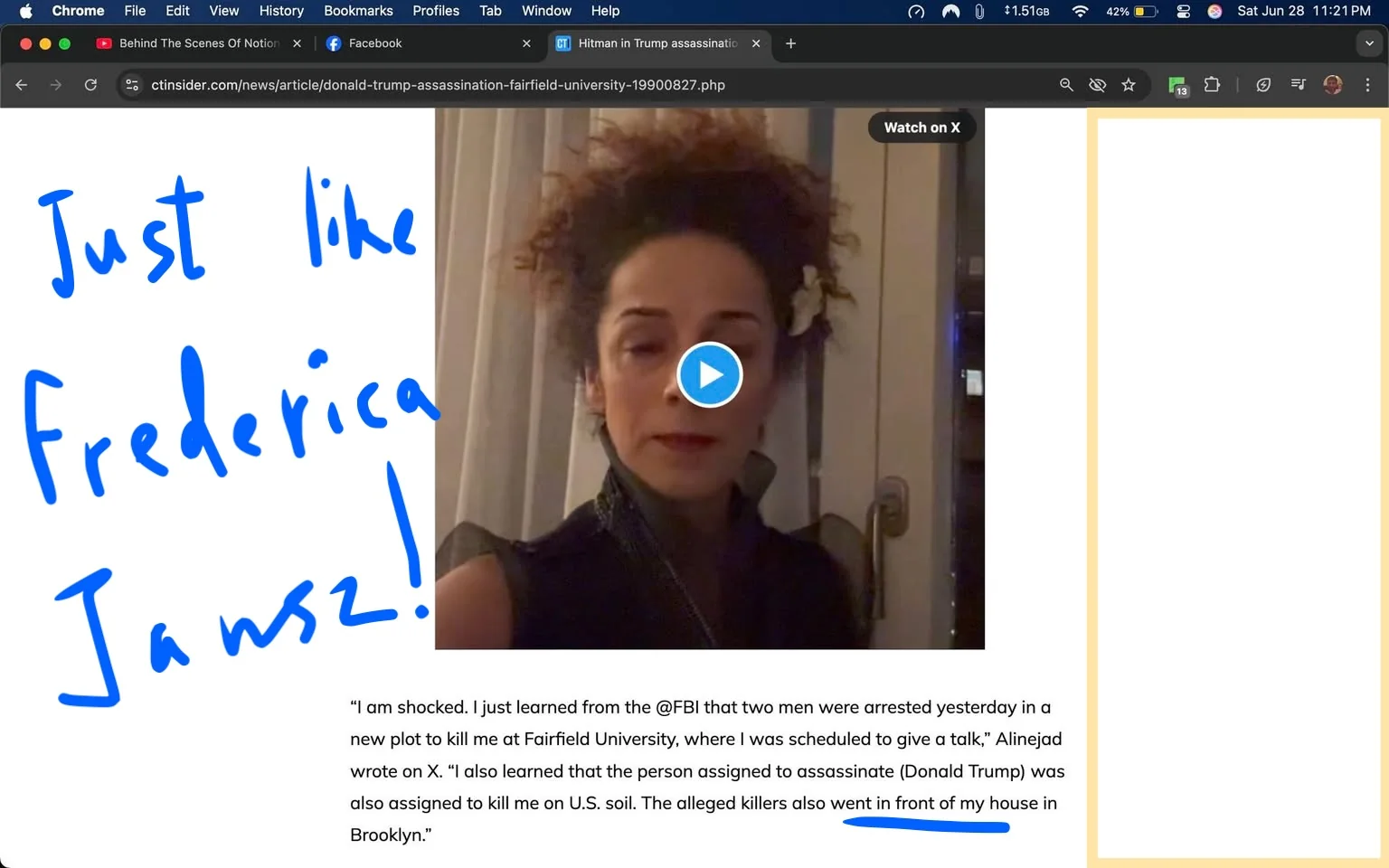Click the green extension with 13 badge
Viewport: 1389px width, 868px height.
click(x=1177, y=86)
